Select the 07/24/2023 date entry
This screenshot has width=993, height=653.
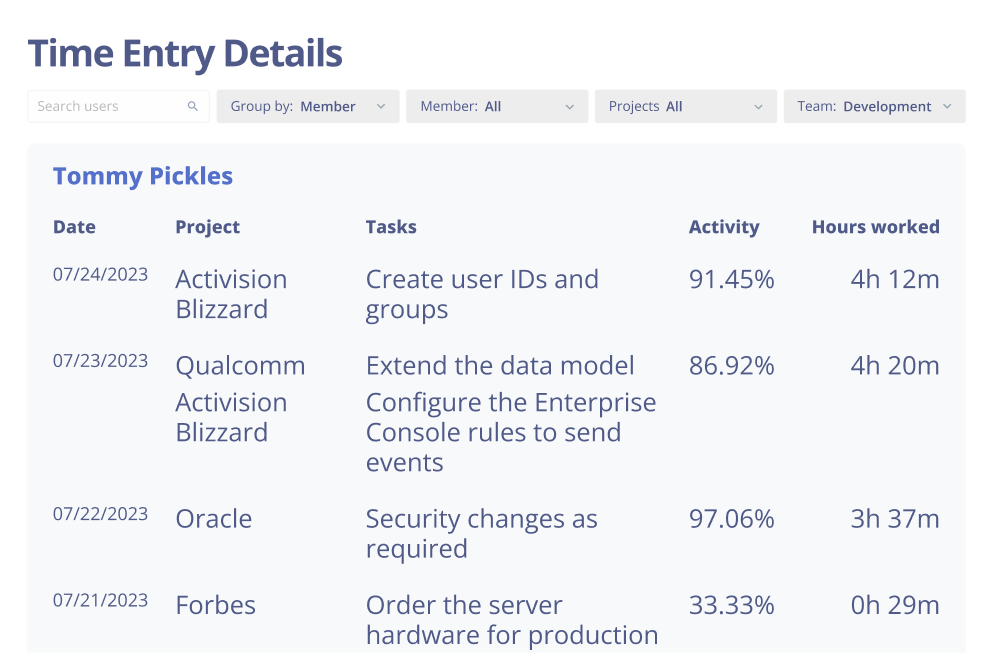click(100, 275)
